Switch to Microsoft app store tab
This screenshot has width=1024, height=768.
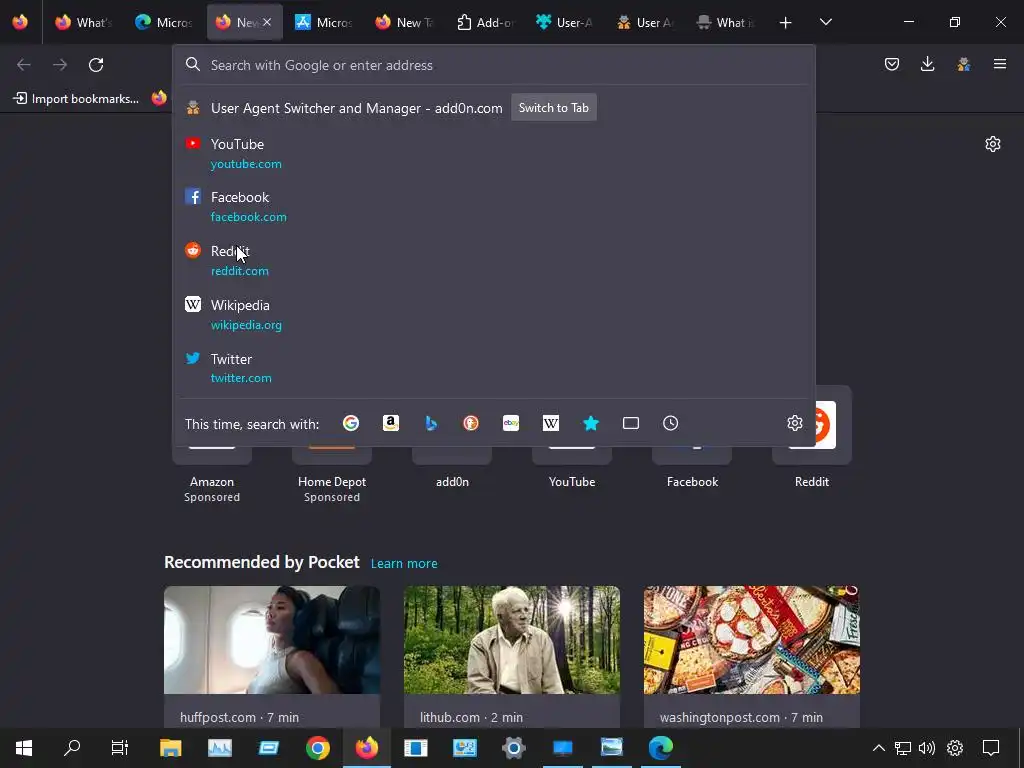323,22
